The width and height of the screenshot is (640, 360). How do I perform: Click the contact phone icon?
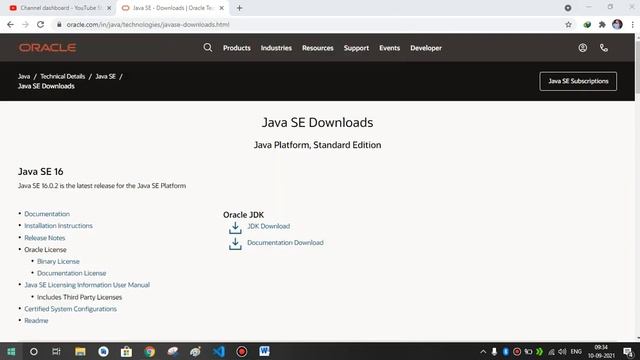tap(604, 48)
